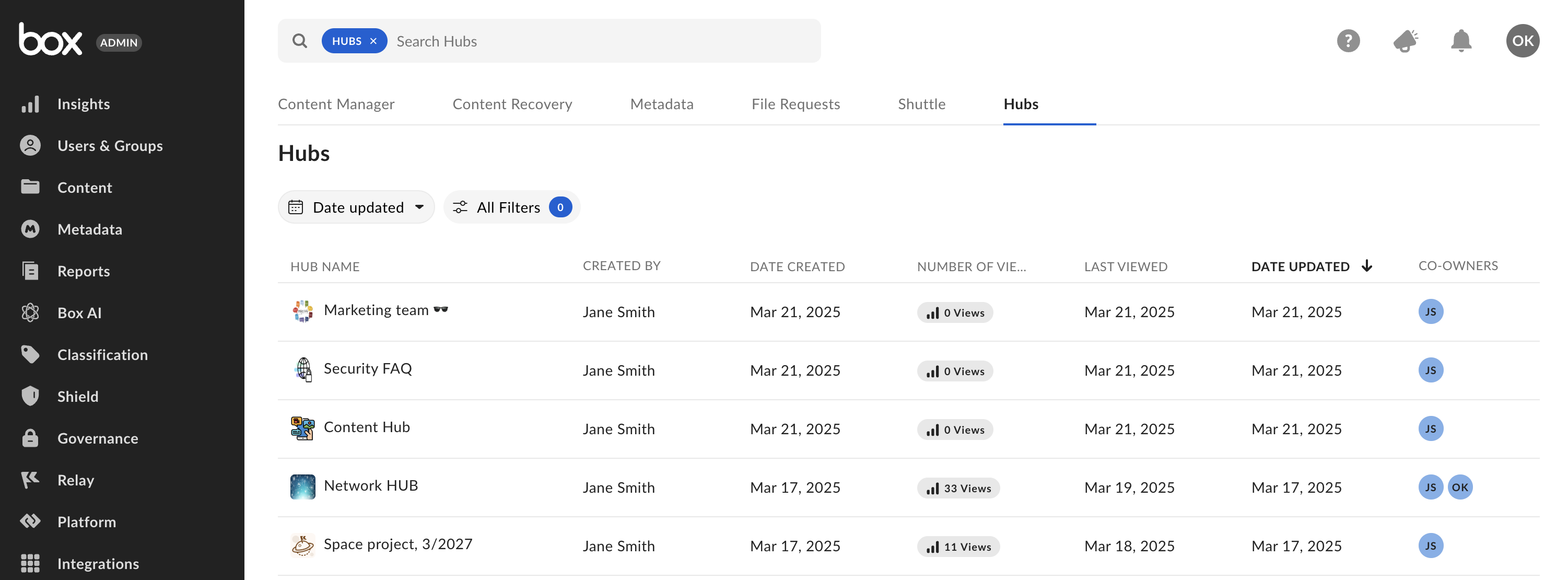Click the Relay sidebar icon
1568x580 pixels.
(30, 480)
